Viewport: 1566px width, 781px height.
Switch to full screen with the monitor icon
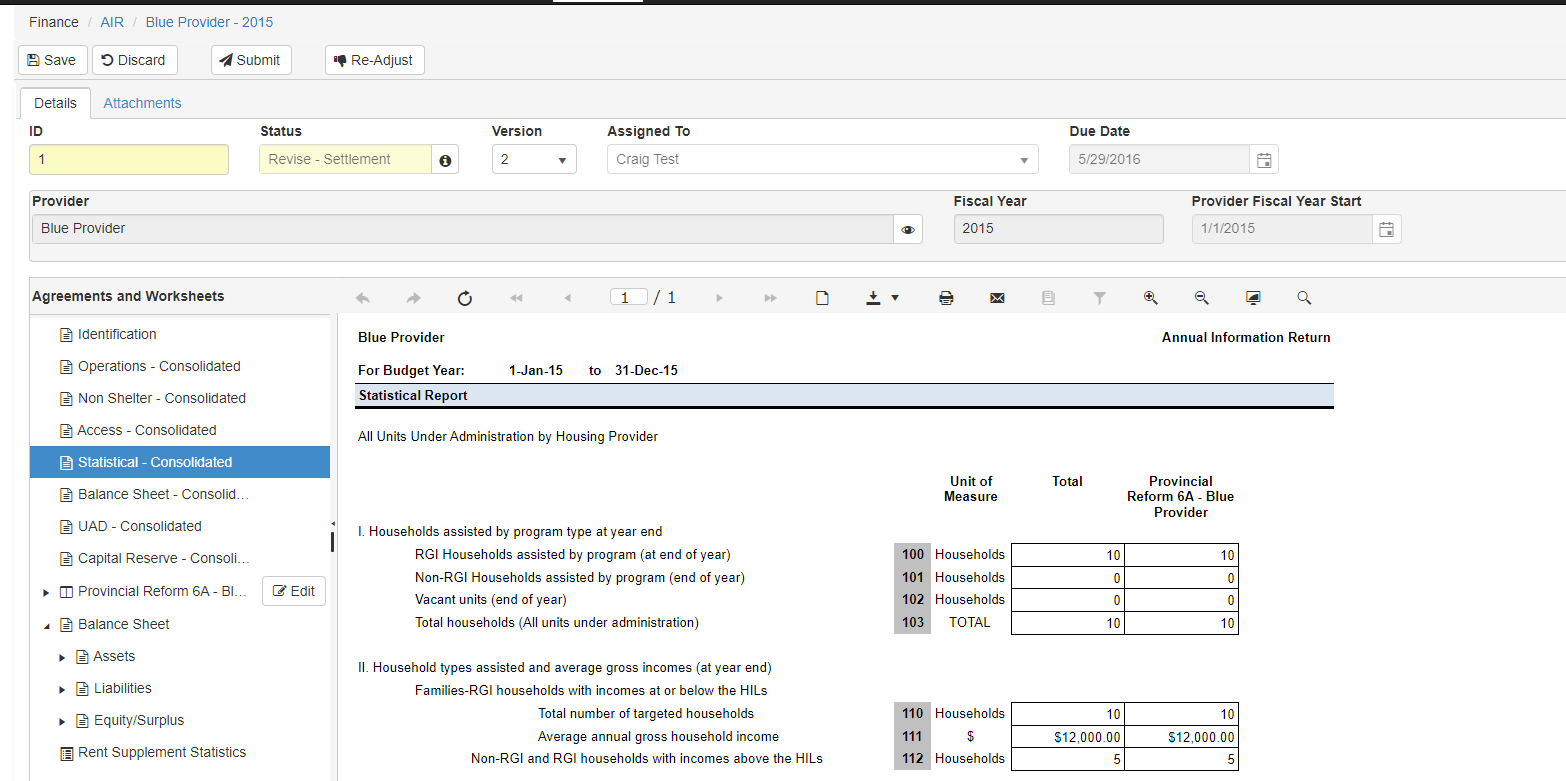pyautogui.click(x=1253, y=298)
